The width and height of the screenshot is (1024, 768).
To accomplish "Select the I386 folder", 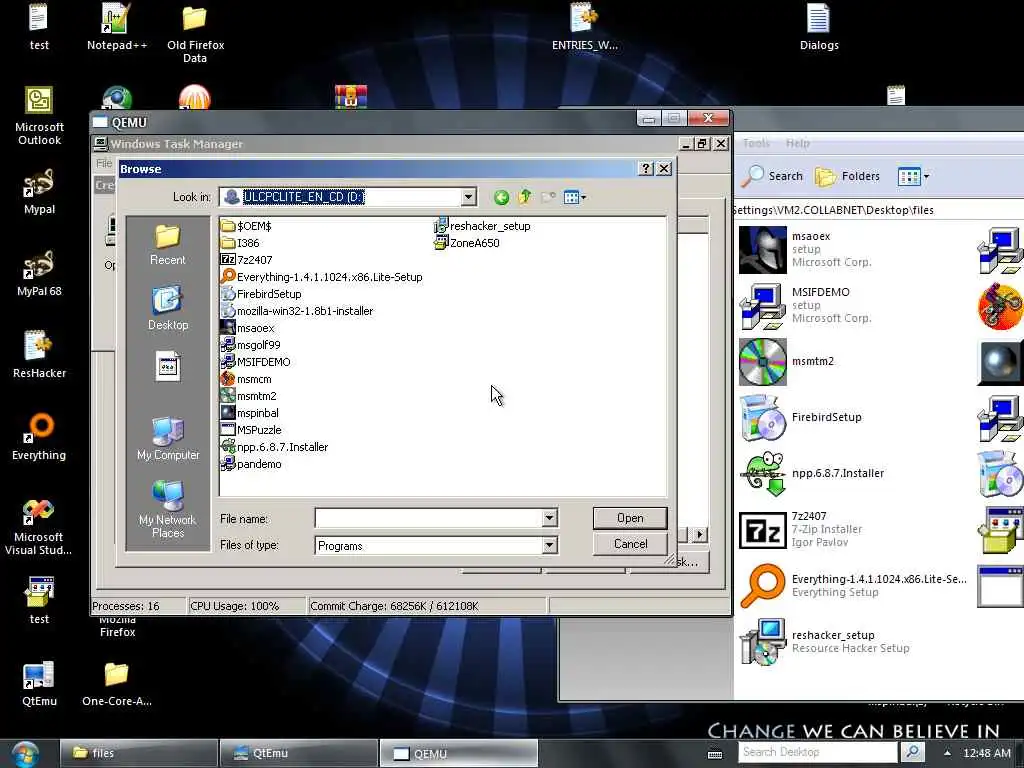I will click(240, 243).
